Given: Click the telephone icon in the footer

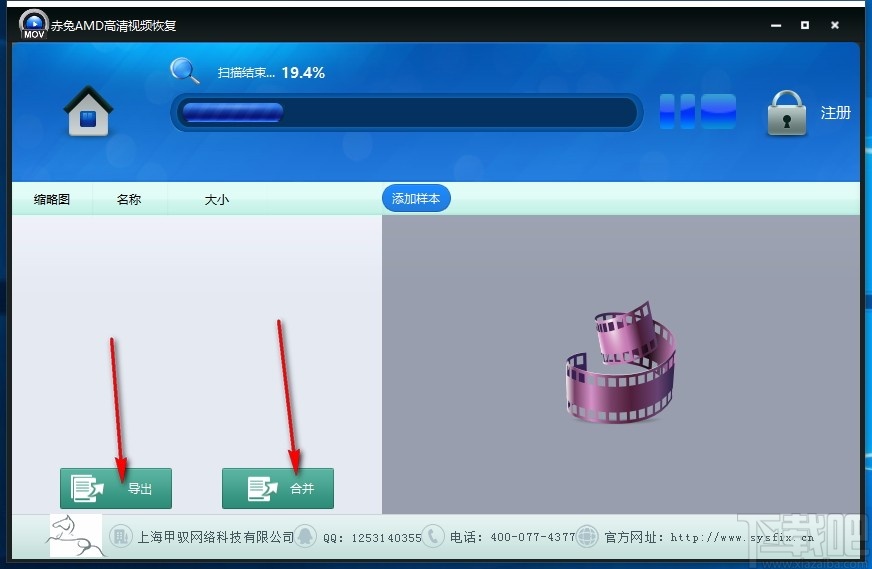Looking at the screenshot, I should (x=433, y=536).
